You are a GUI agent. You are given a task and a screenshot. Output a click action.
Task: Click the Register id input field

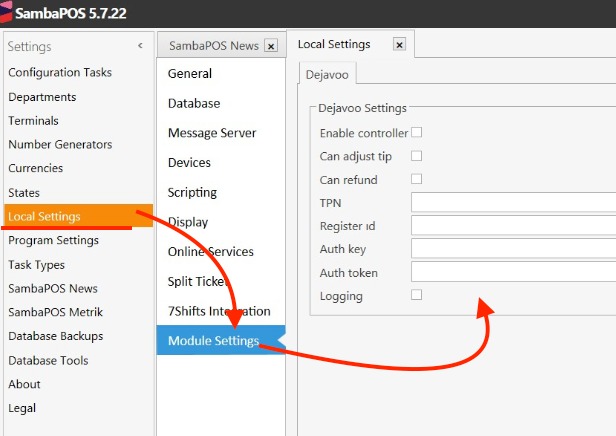[513, 225]
